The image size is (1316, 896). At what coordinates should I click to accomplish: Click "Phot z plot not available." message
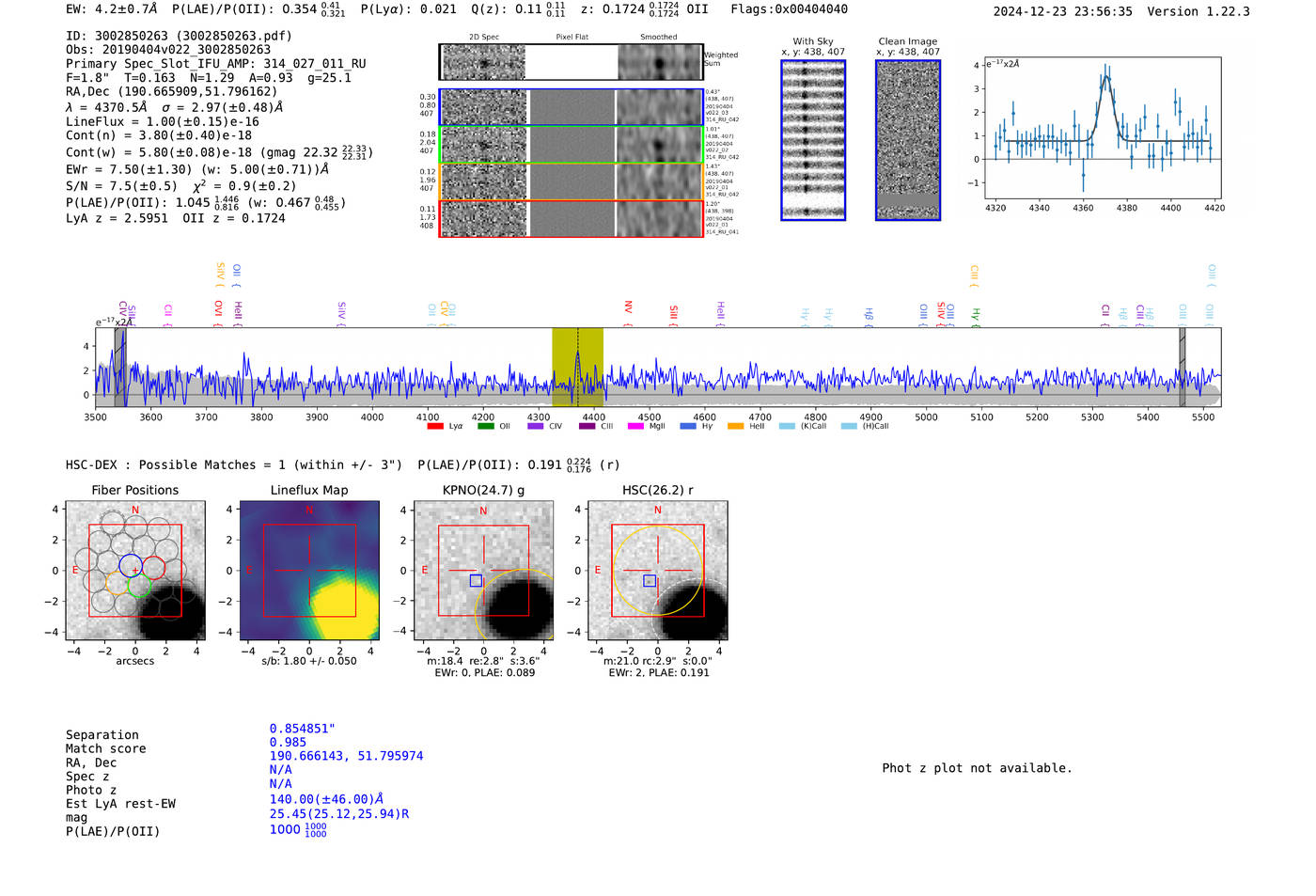point(977,768)
